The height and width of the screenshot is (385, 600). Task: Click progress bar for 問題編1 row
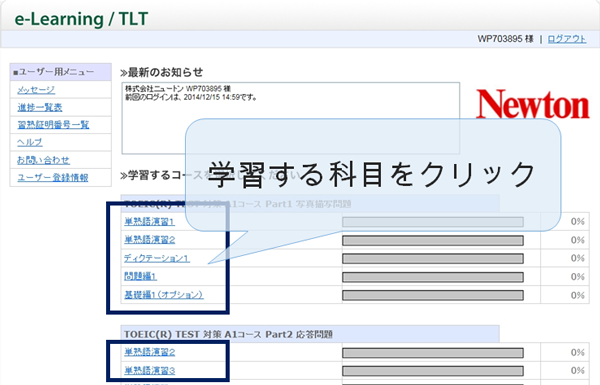[433, 277]
